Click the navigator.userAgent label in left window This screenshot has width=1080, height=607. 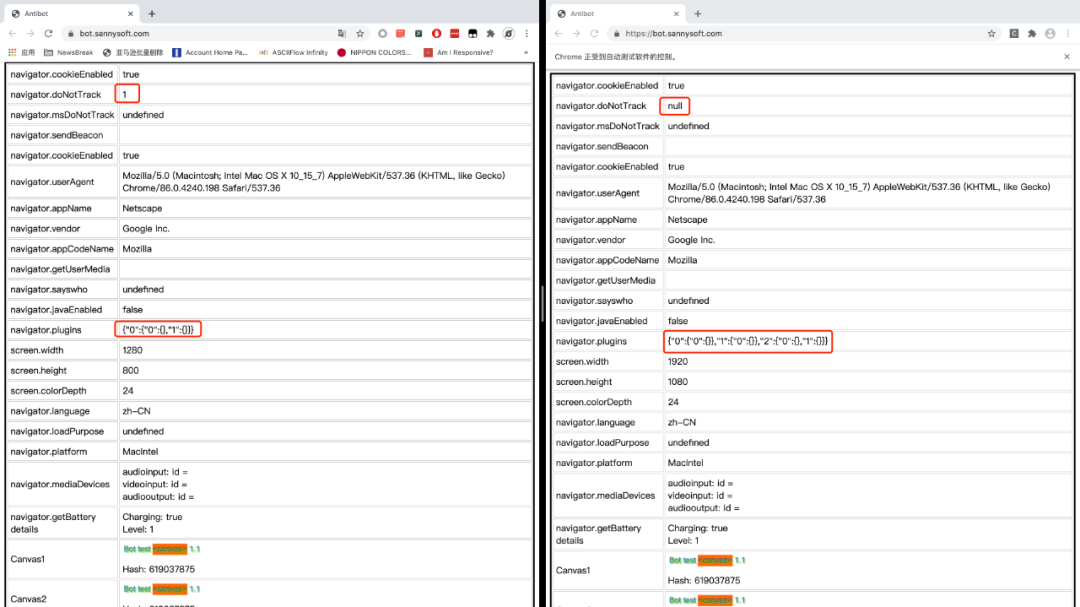click(52, 182)
